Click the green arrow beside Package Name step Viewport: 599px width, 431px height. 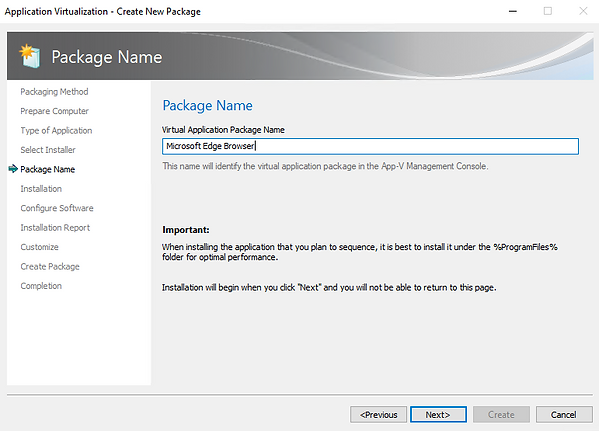[x=13, y=169]
